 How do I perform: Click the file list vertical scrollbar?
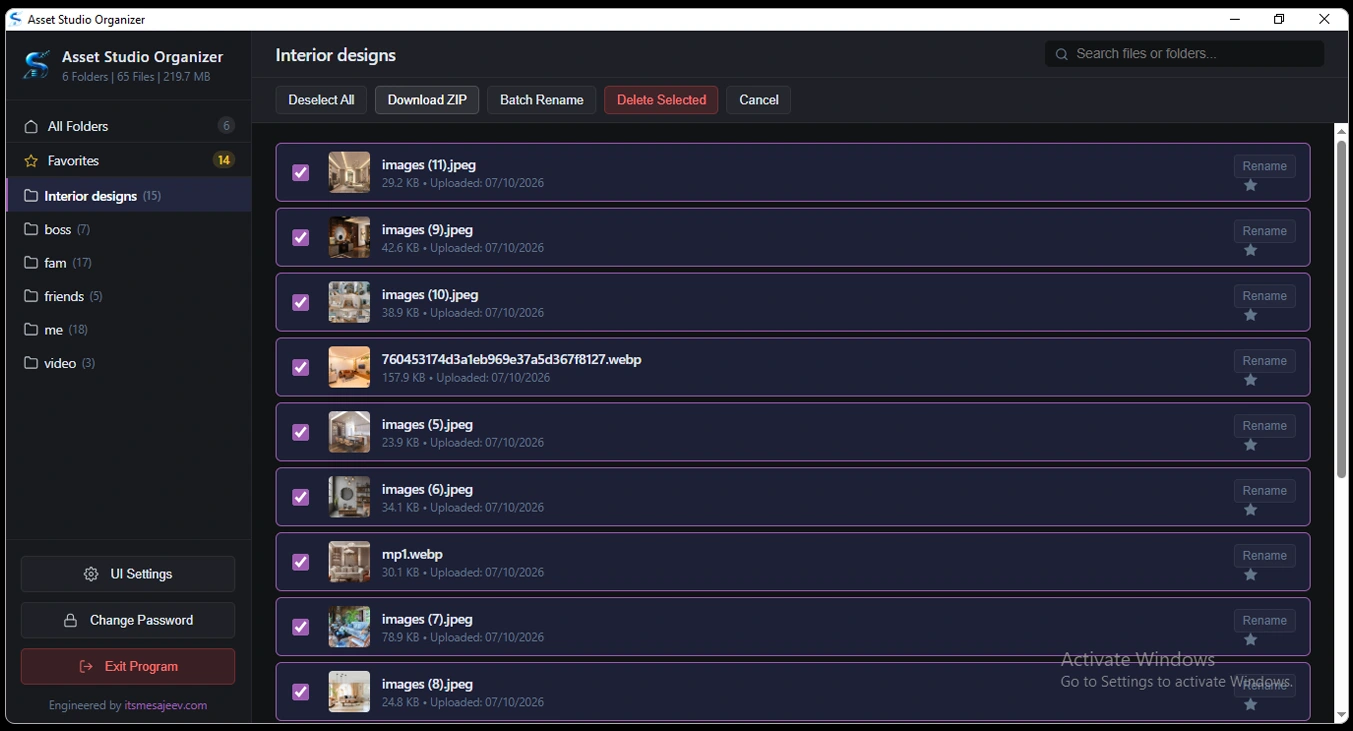[1341, 309]
